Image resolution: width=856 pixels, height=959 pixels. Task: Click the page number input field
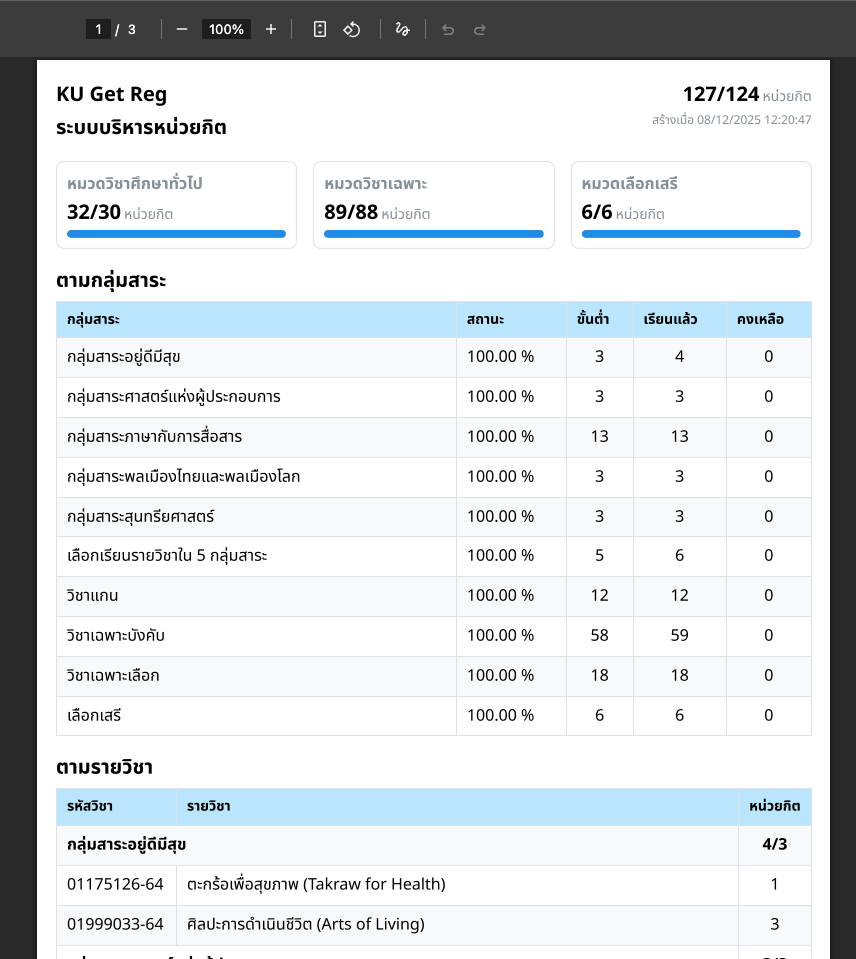point(98,29)
